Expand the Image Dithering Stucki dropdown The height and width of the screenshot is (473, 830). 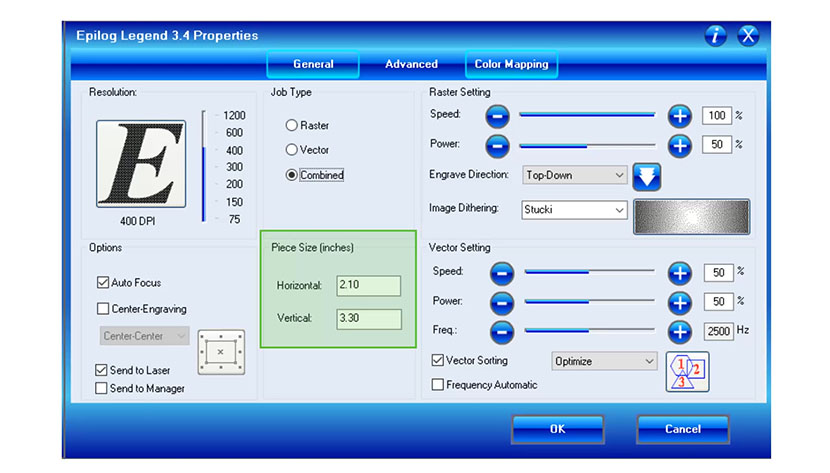[x=575, y=210]
